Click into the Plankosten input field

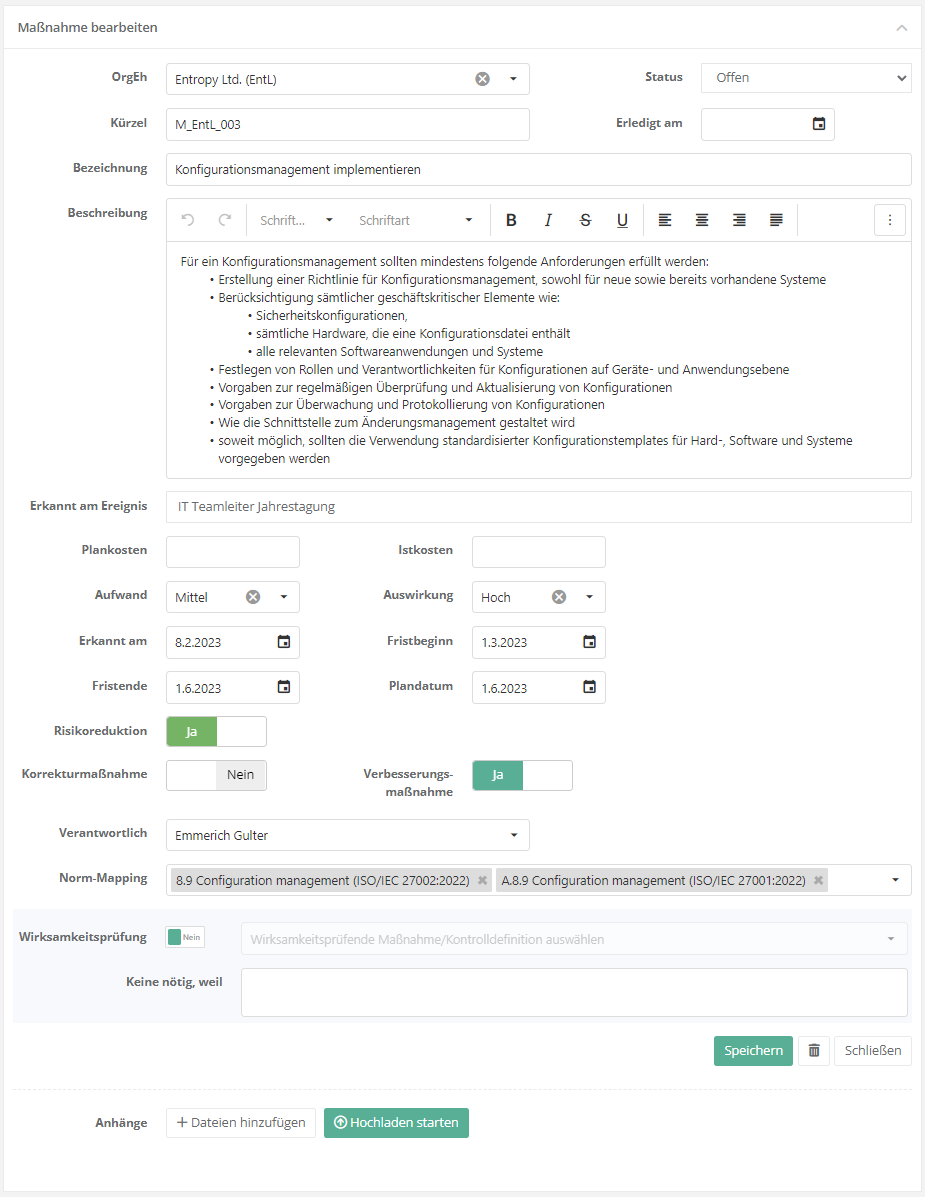tap(233, 552)
